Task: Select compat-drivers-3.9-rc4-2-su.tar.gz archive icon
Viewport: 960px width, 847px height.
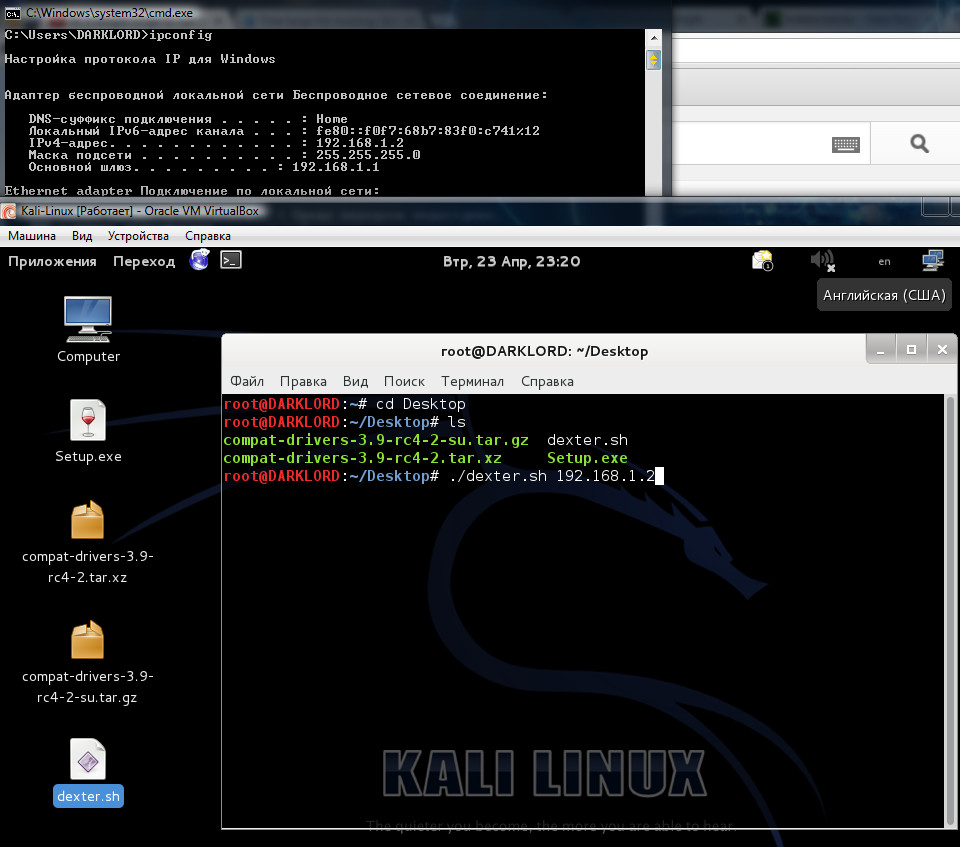Action: (88, 640)
